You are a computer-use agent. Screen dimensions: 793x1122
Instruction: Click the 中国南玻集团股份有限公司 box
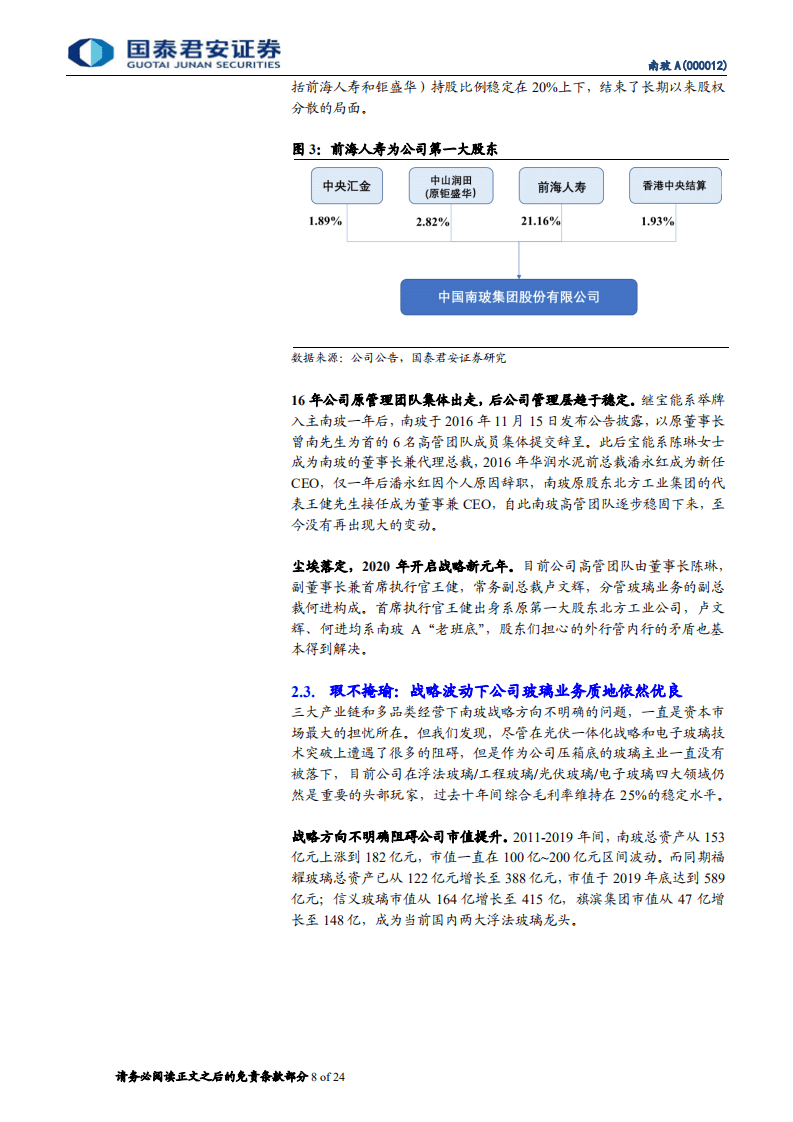click(x=518, y=297)
